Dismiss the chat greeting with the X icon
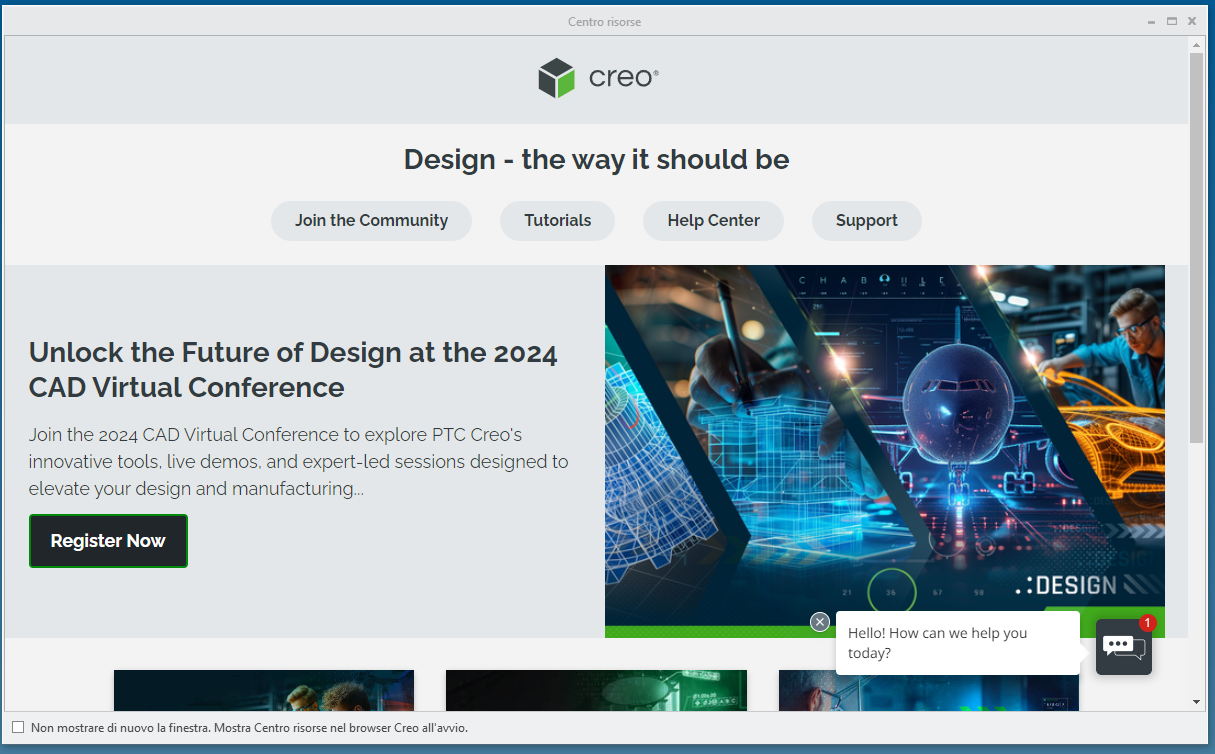 click(820, 621)
